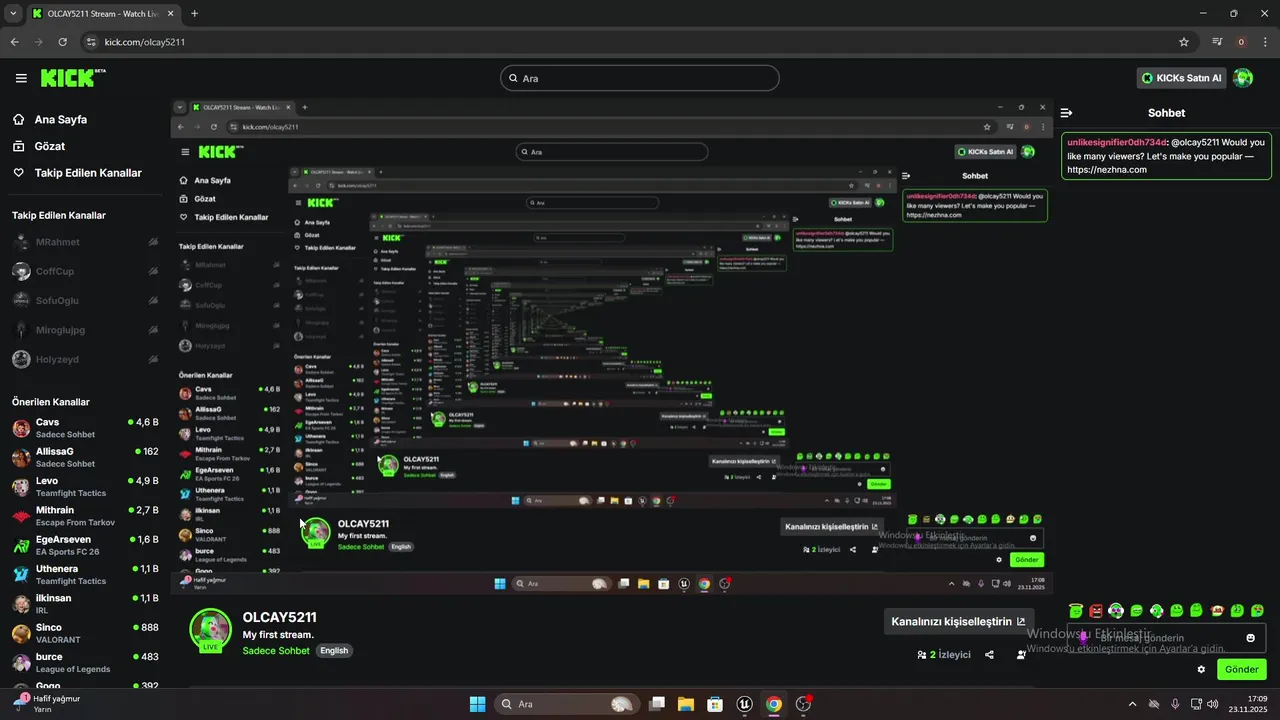Click the large green Gönder button below the chat input
Image resolution: width=1280 pixels, height=720 pixels.
click(x=1242, y=669)
